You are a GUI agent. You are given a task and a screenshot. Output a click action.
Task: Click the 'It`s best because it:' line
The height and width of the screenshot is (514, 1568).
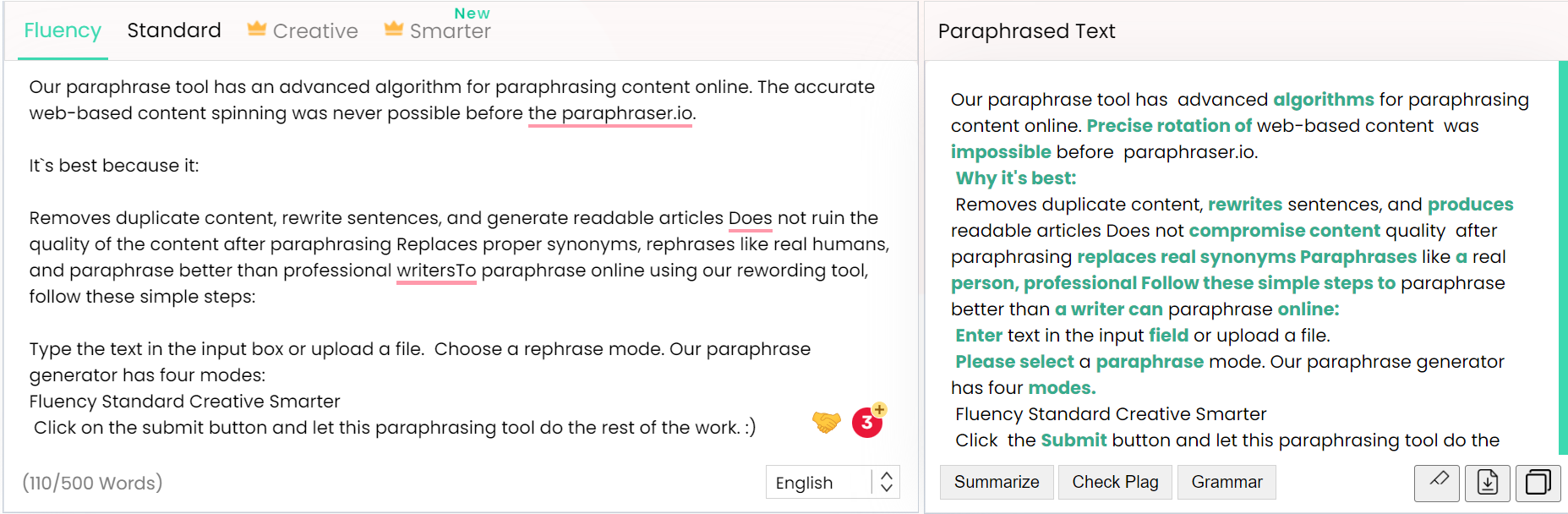(114, 166)
